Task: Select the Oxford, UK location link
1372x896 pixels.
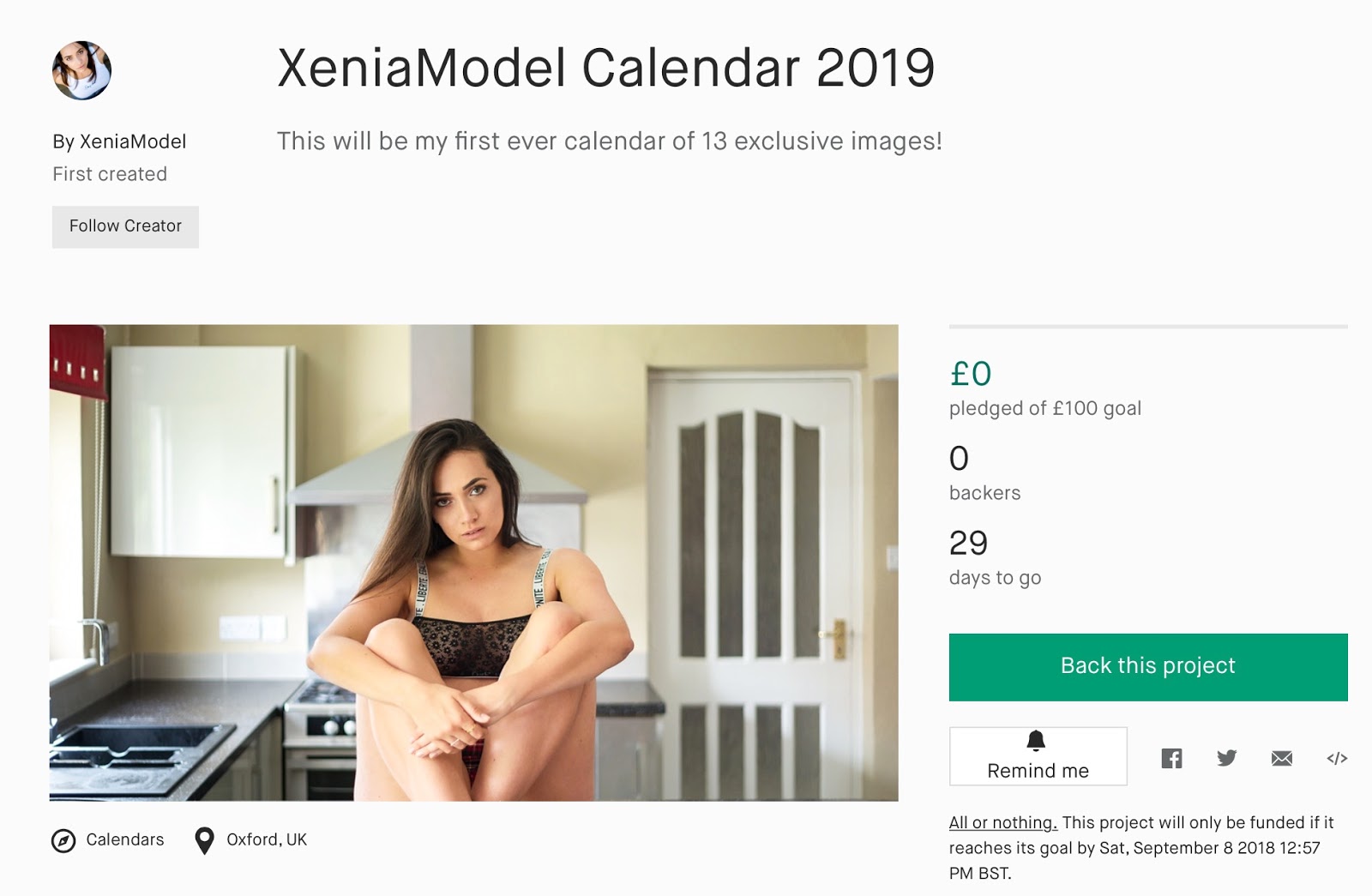Action: (x=267, y=839)
